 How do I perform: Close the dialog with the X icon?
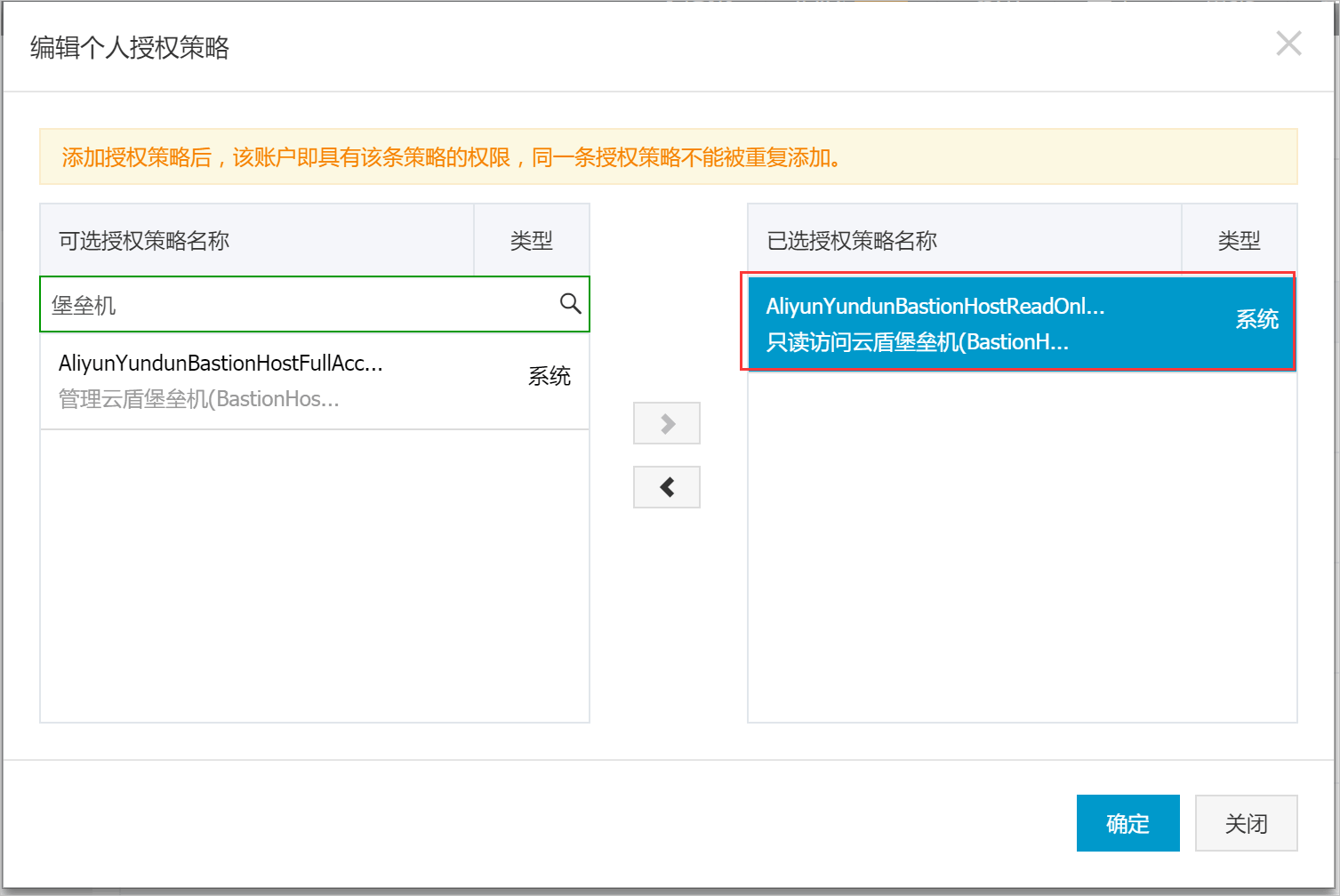(1288, 43)
